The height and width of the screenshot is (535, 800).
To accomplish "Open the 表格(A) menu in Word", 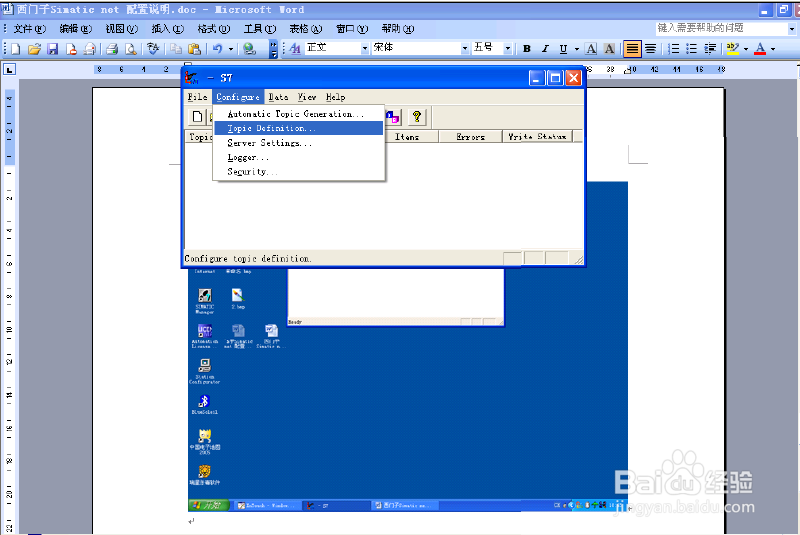I will coord(306,29).
